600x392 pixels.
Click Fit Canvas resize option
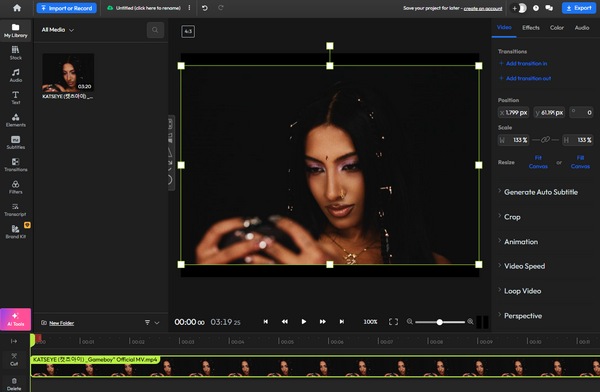(538, 162)
